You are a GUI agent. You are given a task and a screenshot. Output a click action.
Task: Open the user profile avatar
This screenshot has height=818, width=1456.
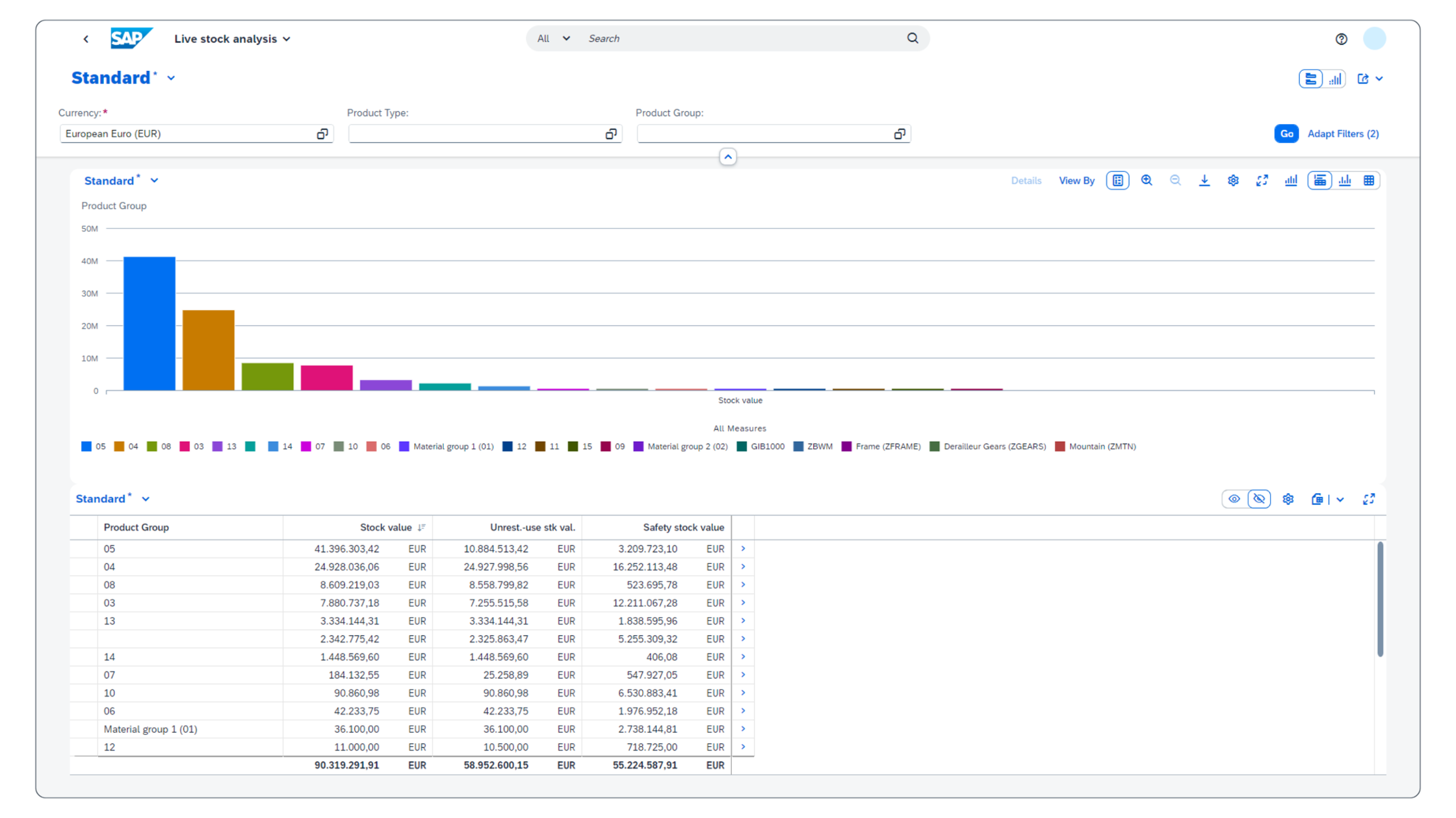click(x=1374, y=39)
